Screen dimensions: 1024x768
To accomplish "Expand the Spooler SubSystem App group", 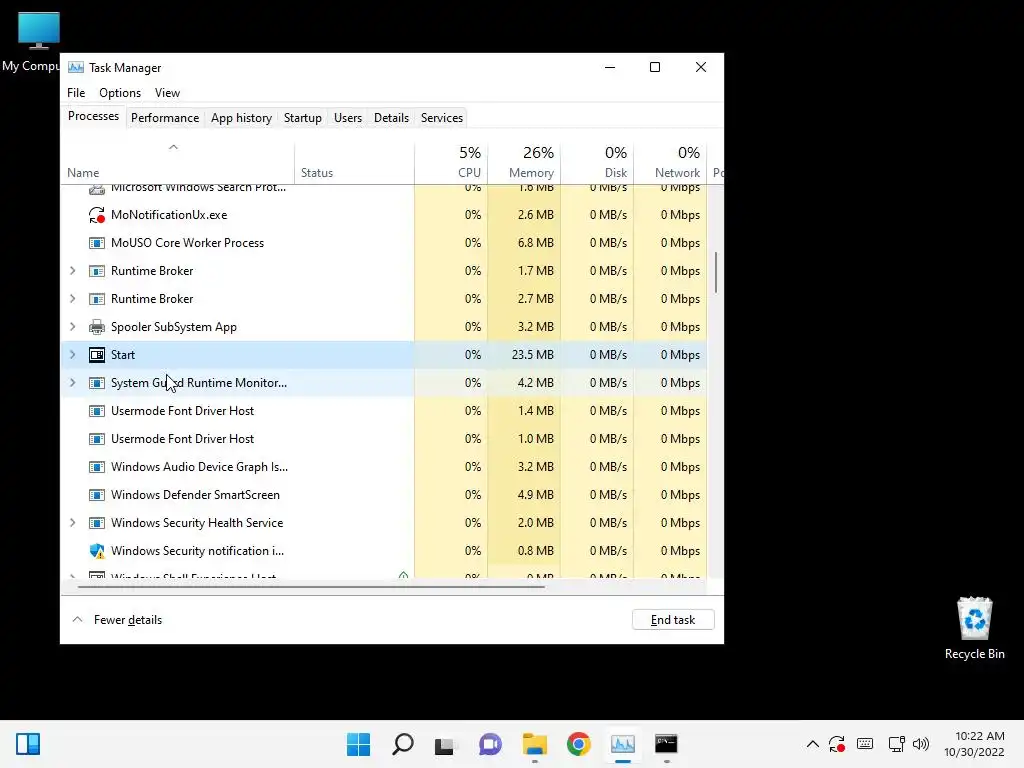I will coord(72,327).
